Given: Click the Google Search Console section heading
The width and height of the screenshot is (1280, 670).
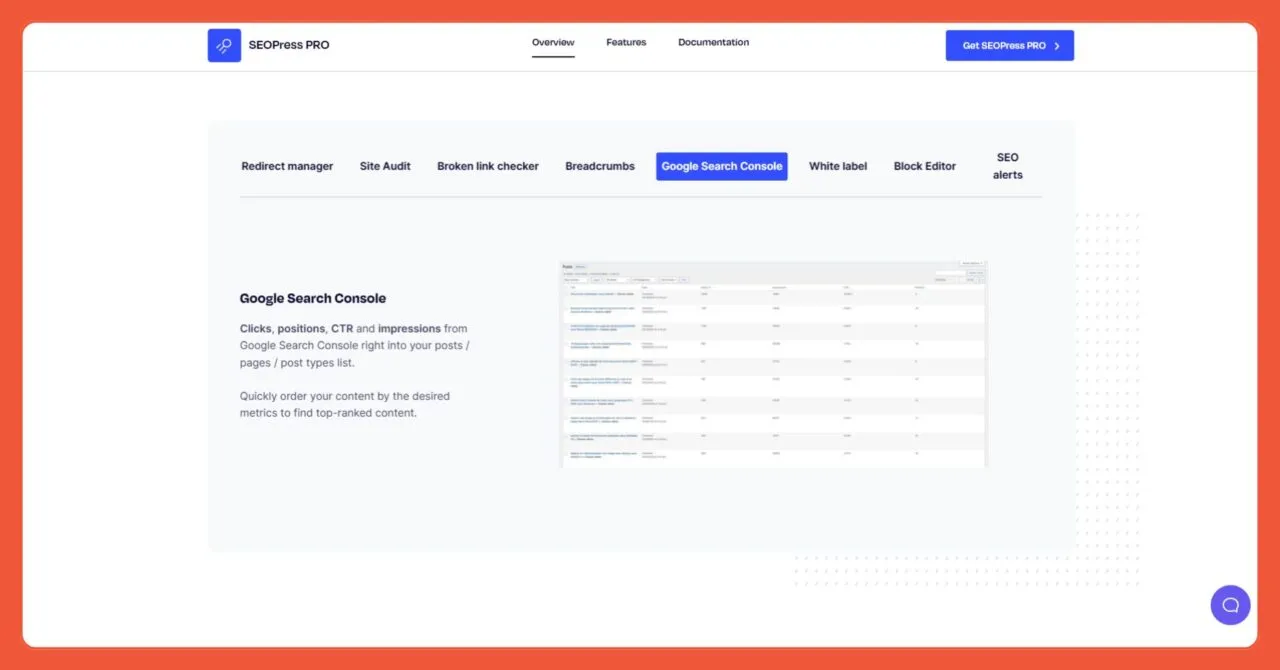Looking at the screenshot, I should (x=312, y=298).
